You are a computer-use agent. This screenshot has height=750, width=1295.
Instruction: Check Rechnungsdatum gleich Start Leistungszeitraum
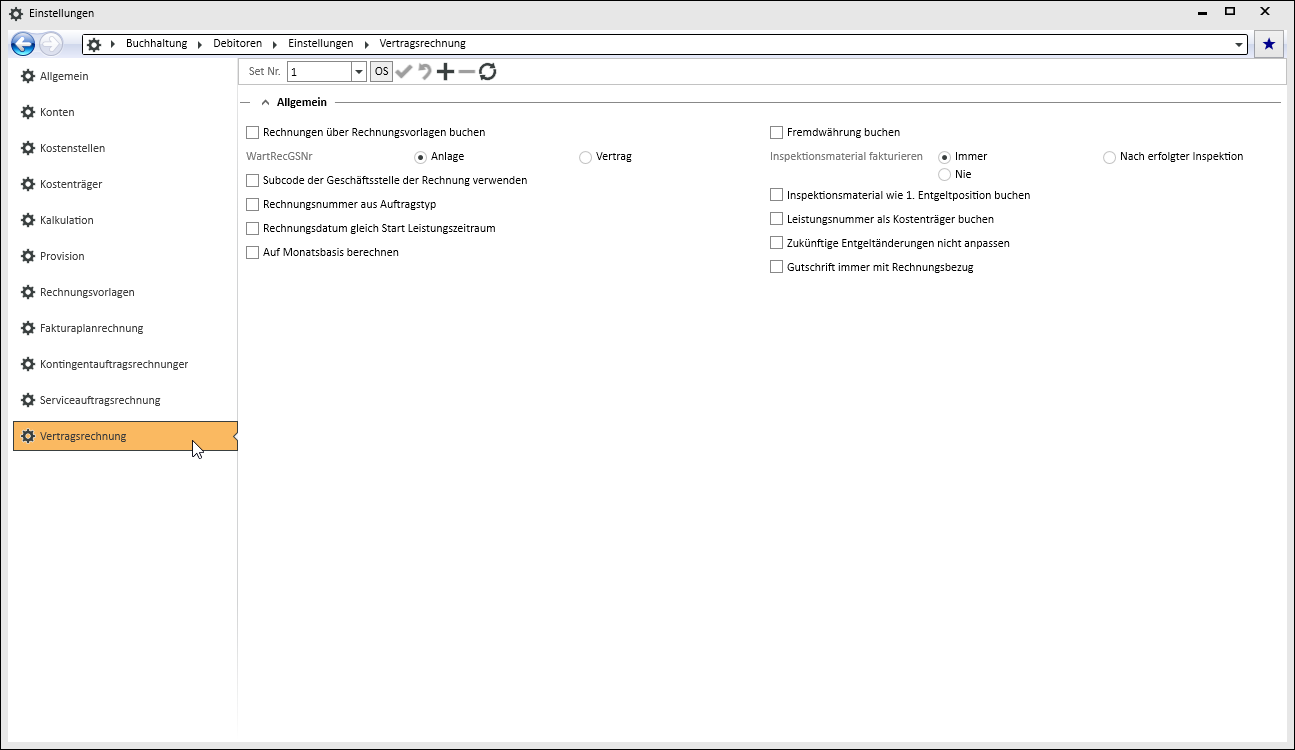pos(252,228)
